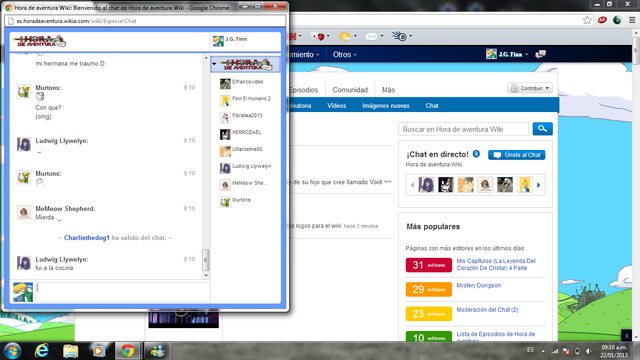Image resolution: width=640 pixels, height=360 pixels.
Task: Select MeMeow She... in chat user list
Action: pyautogui.click(x=244, y=184)
